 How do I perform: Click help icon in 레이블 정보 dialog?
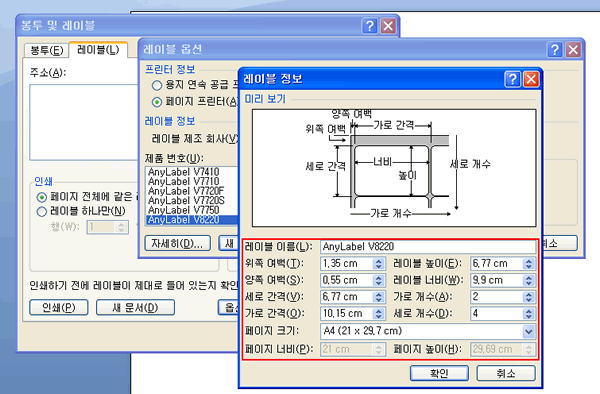click(512, 79)
